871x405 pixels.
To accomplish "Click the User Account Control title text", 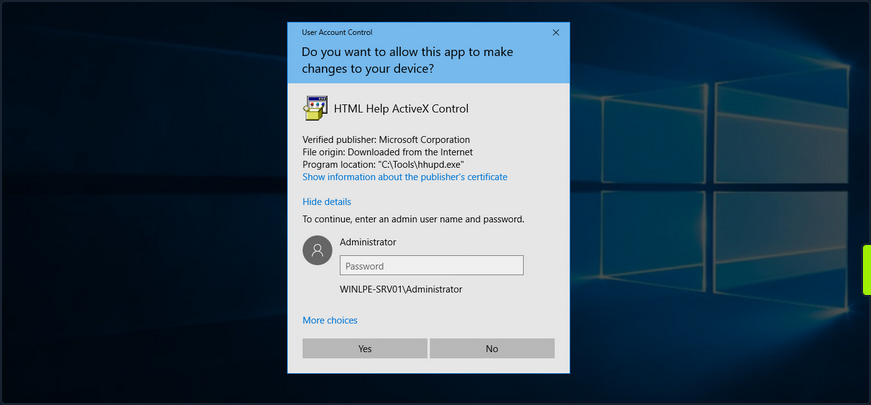I will (x=337, y=32).
